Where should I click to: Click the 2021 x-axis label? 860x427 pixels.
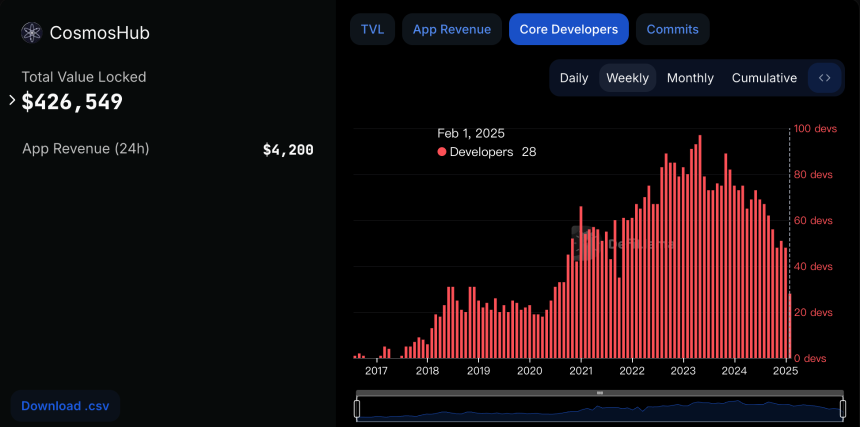(x=581, y=371)
